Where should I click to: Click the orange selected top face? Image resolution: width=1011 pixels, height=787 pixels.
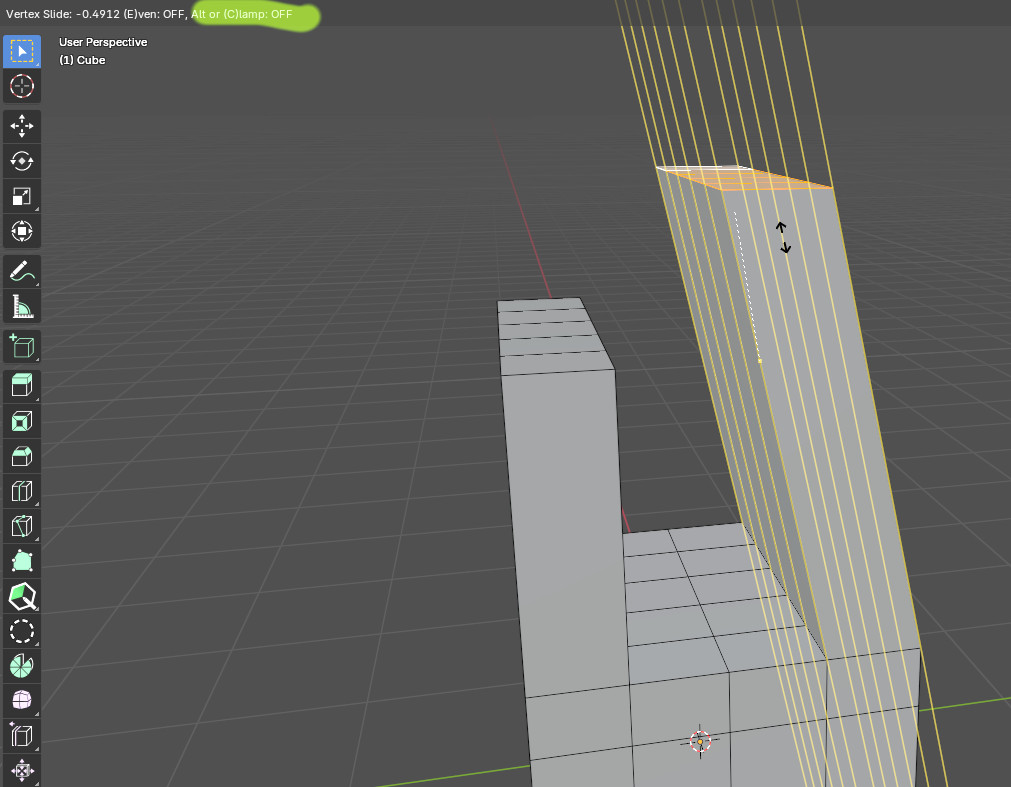tap(748, 179)
